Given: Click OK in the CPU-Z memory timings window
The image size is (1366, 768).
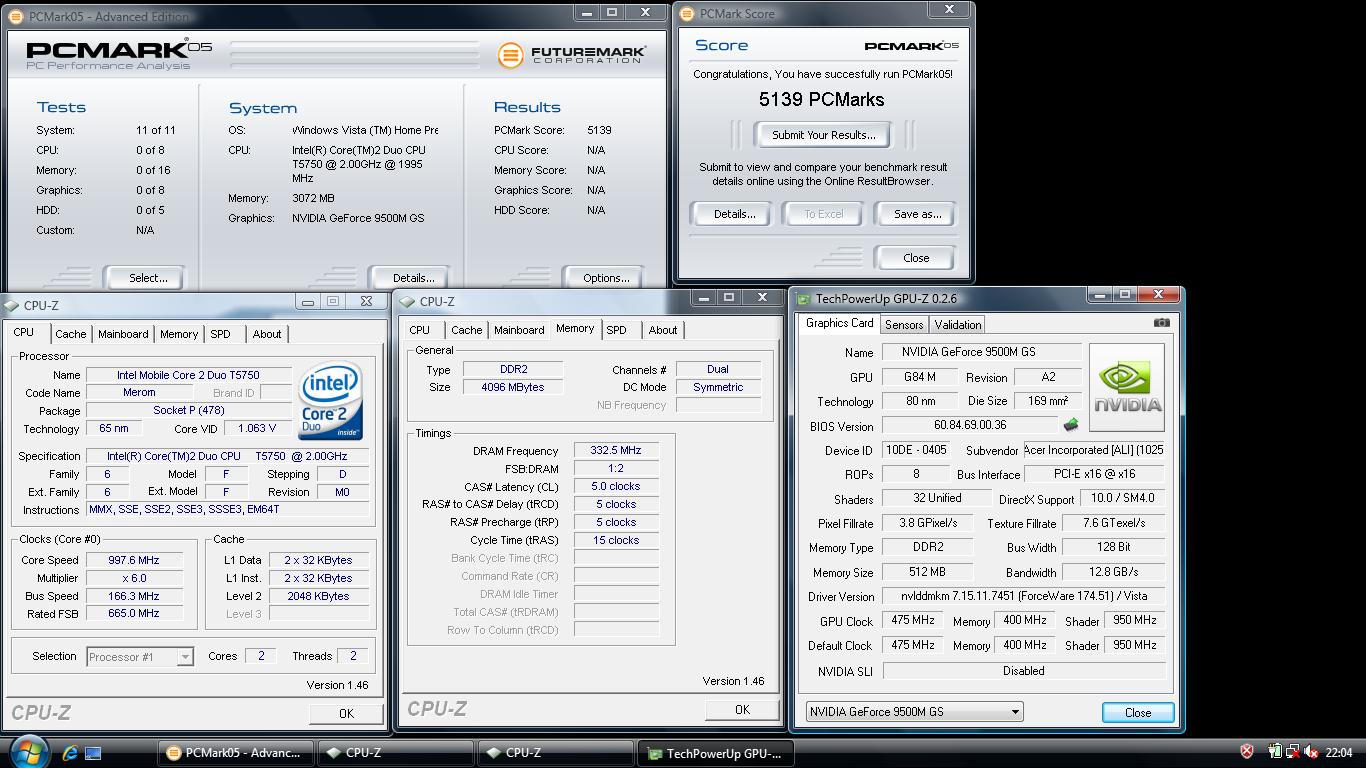Looking at the screenshot, I should click(x=741, y=709).
